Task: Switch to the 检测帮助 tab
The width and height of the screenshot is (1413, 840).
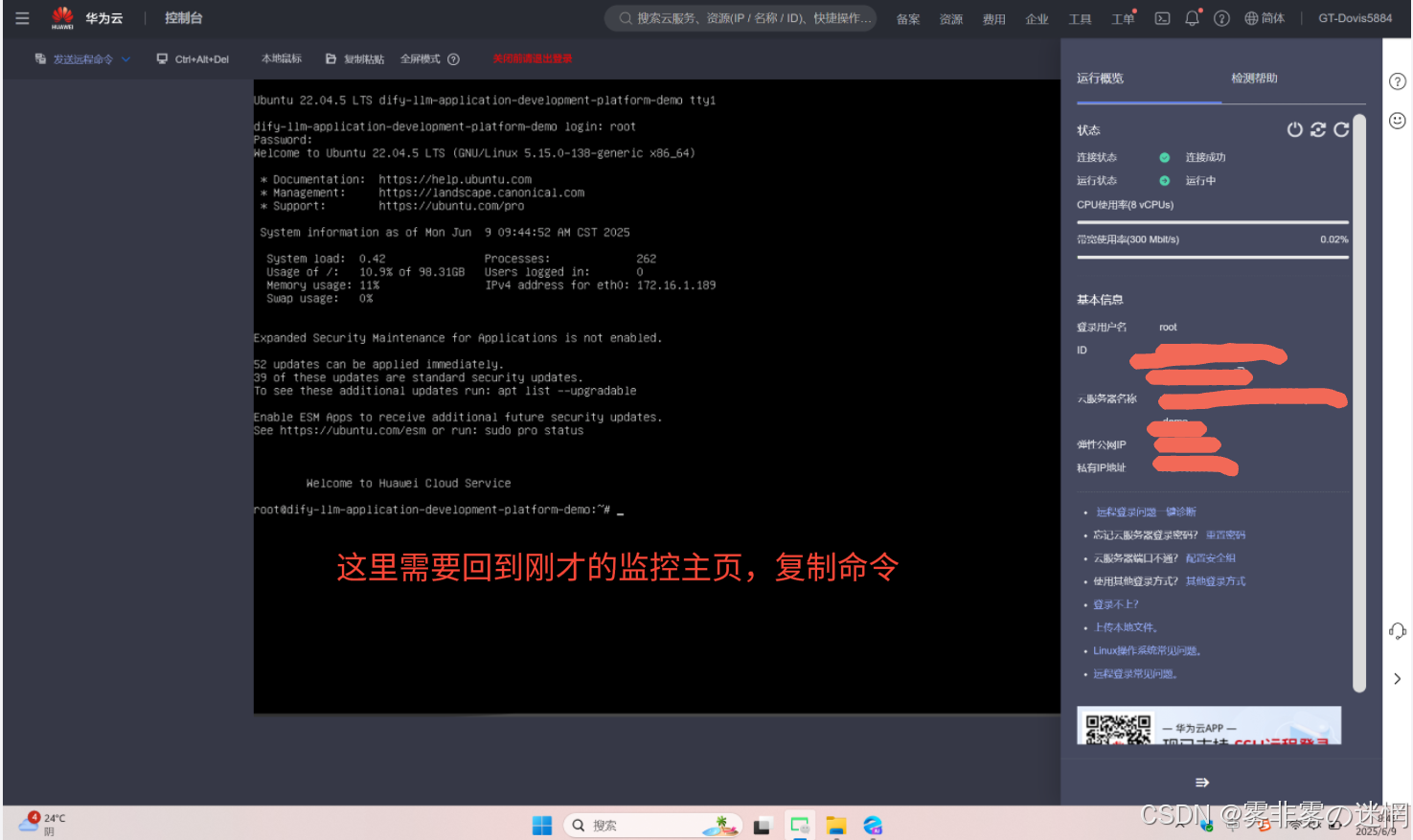Action: click(1254, 79)
